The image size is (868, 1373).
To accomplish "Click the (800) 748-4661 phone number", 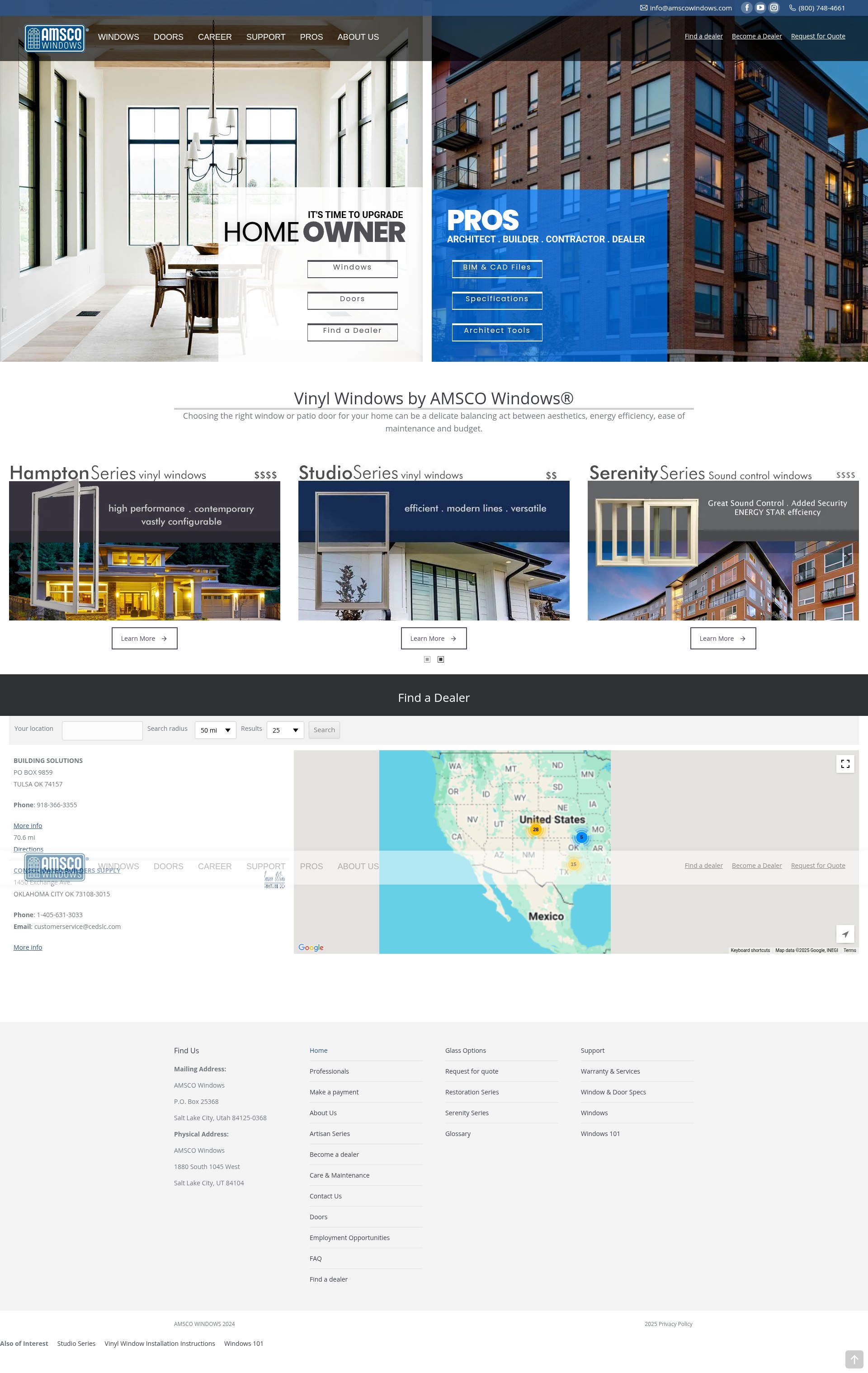I will click(817, 8).
